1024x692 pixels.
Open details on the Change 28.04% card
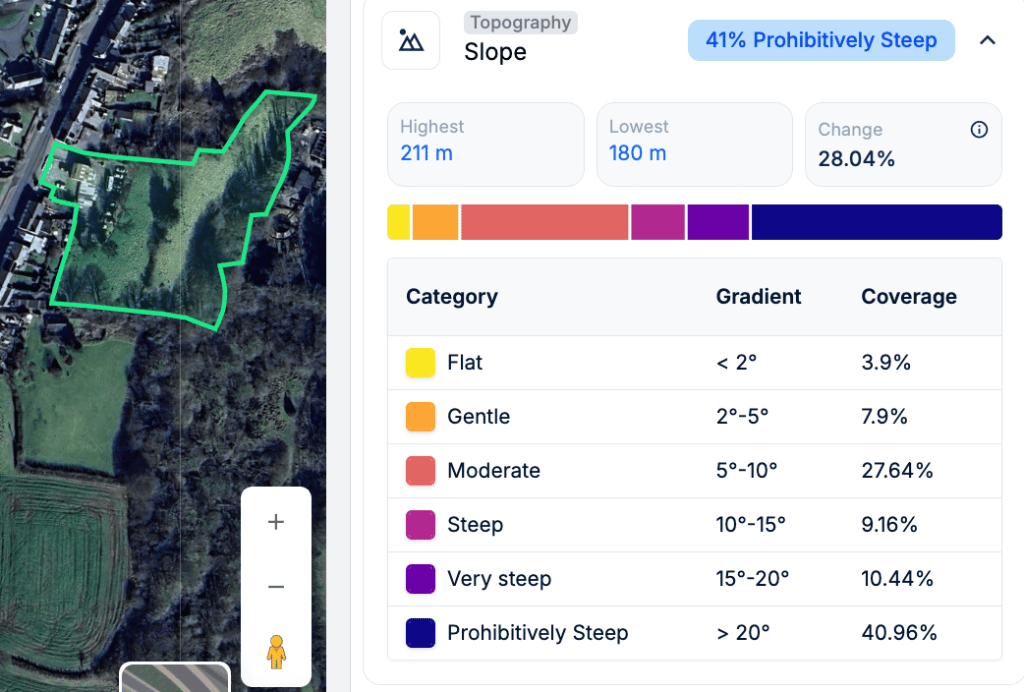point(903,144)
